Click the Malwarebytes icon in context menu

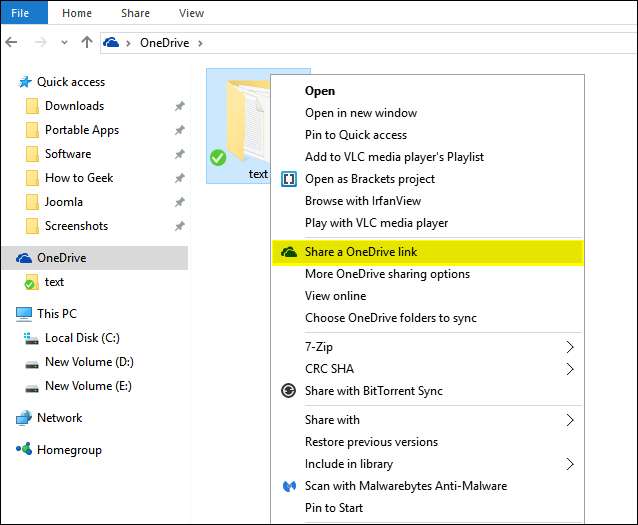[x=290, y=486]
